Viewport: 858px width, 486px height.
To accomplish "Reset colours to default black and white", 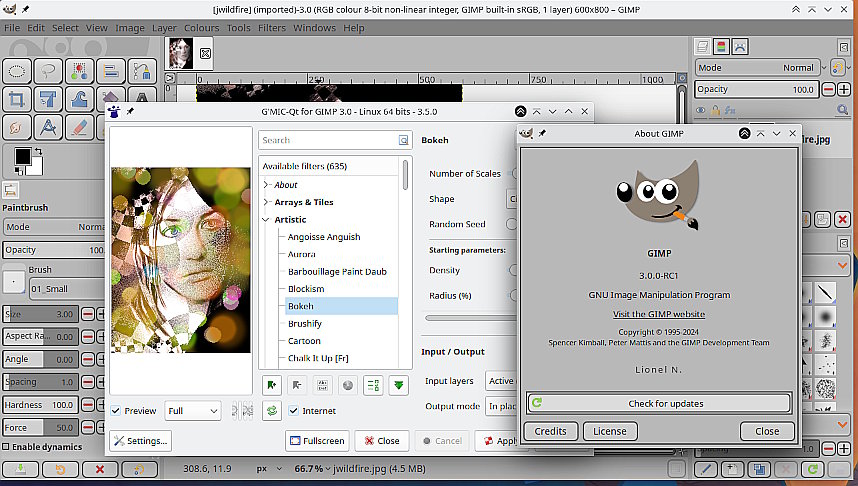I will 19,171.
